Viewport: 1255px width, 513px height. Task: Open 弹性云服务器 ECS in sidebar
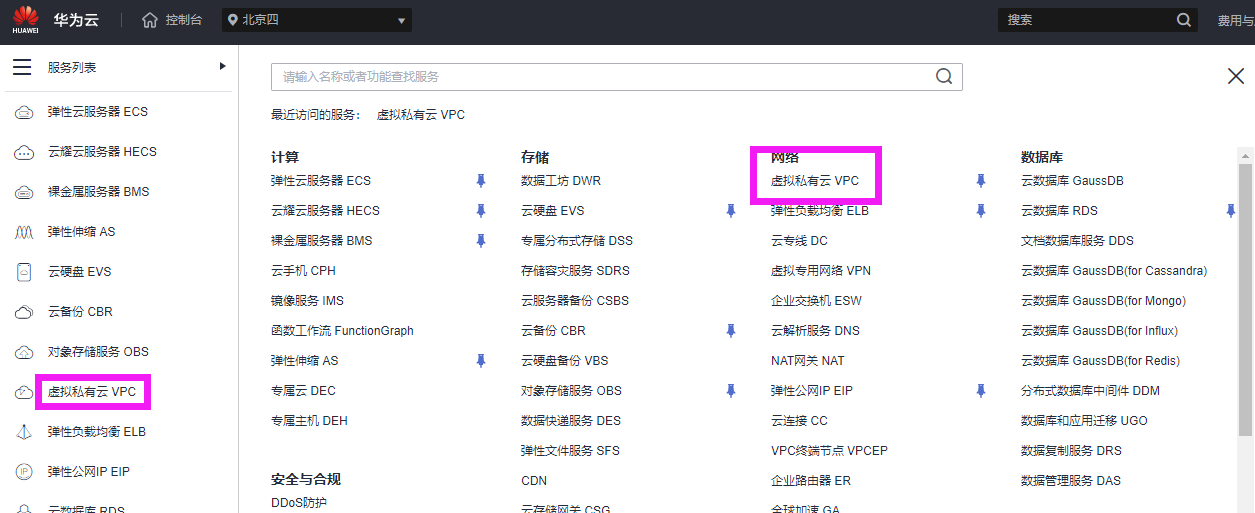tap(98, 112)
